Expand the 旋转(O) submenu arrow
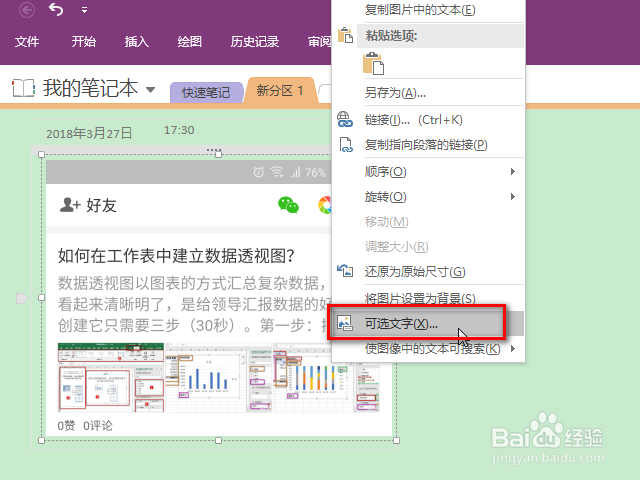The image size is (640, 480). (513, 197)
